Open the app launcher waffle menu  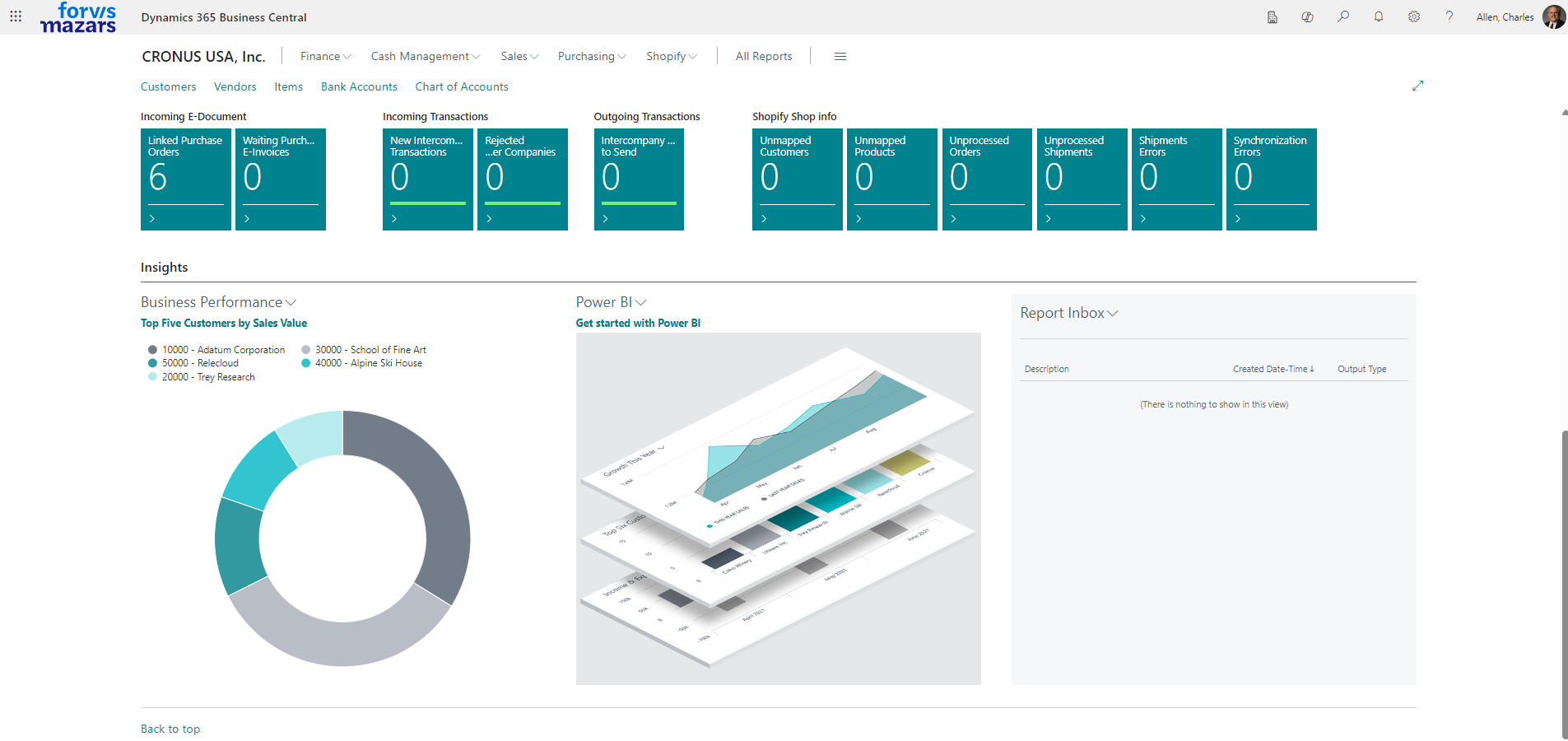[x=16, y=16]
